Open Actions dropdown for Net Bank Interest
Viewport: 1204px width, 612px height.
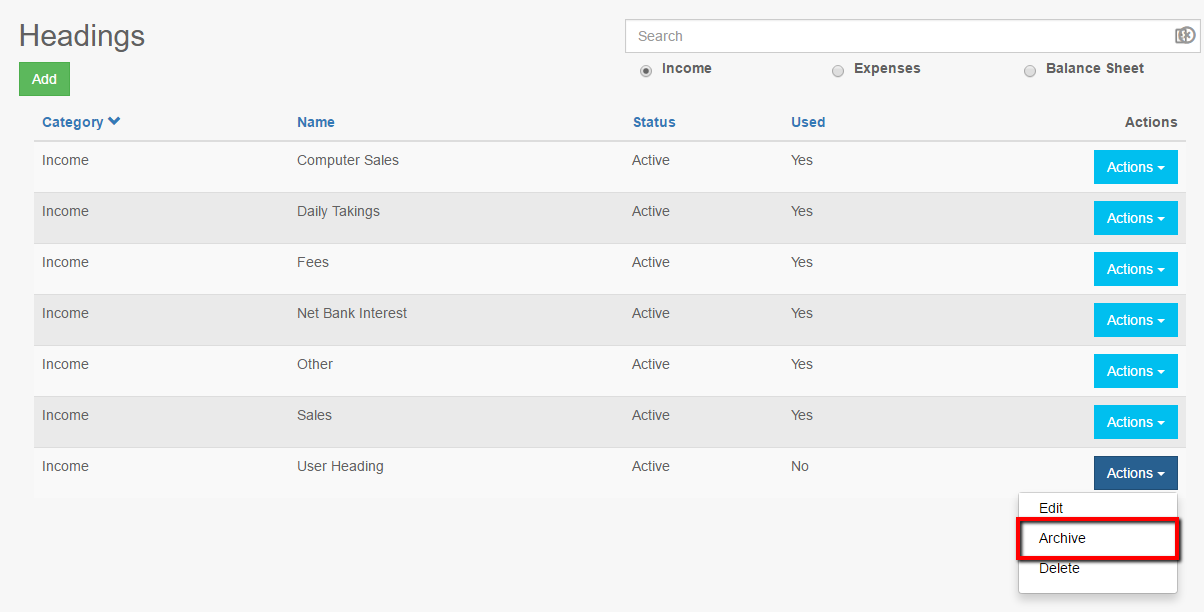coord(1135,320)
